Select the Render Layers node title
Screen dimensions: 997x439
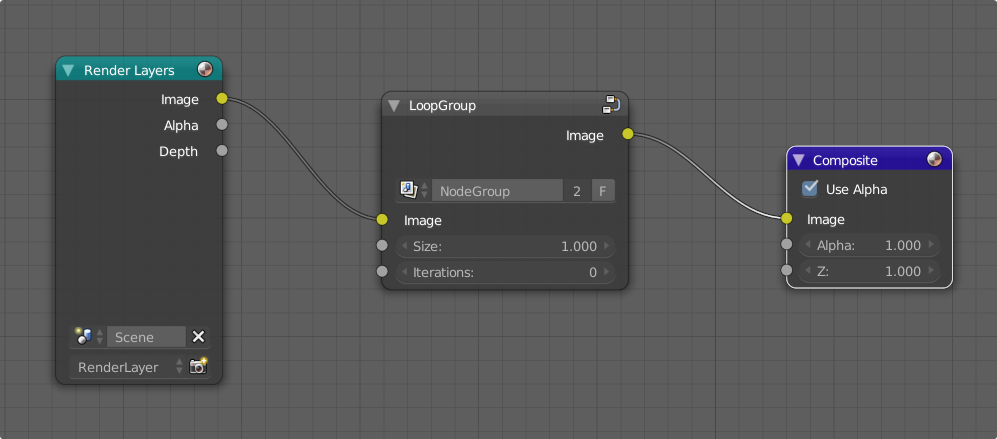tap(129, 70)
